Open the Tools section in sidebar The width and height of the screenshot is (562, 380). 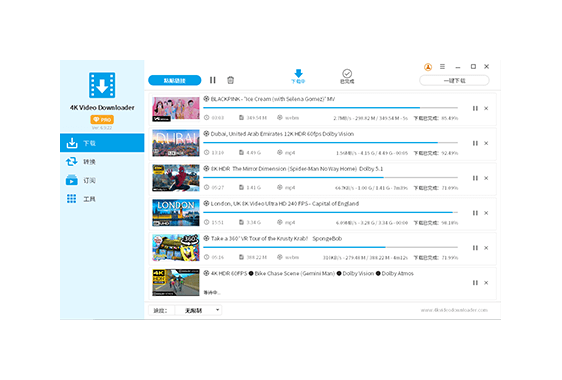[102, 199]
